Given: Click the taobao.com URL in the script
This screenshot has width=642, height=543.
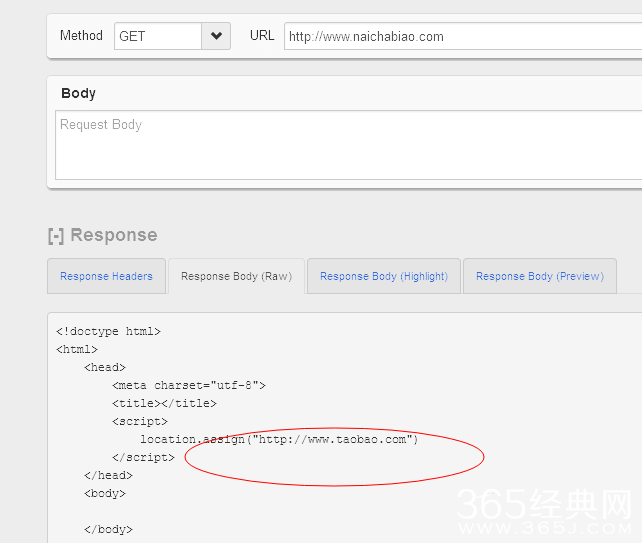Looking at the screenshot, I should coord(334,439).
